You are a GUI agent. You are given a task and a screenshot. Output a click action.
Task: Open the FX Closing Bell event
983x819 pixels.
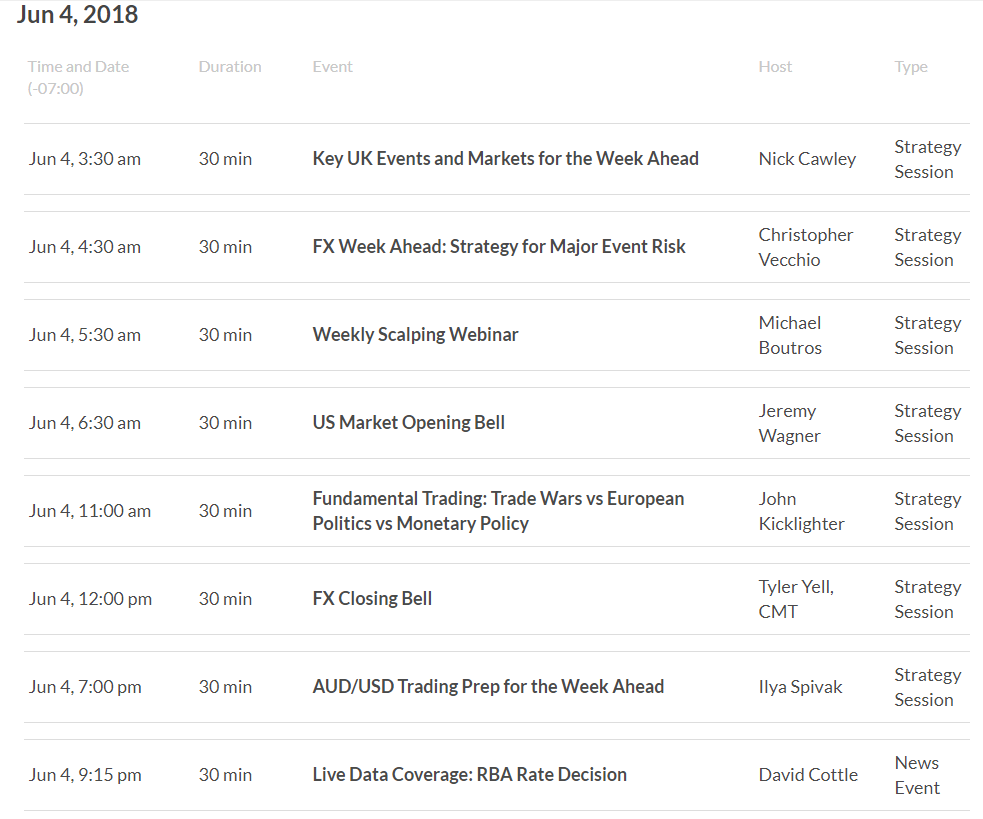tap(372, 599)
